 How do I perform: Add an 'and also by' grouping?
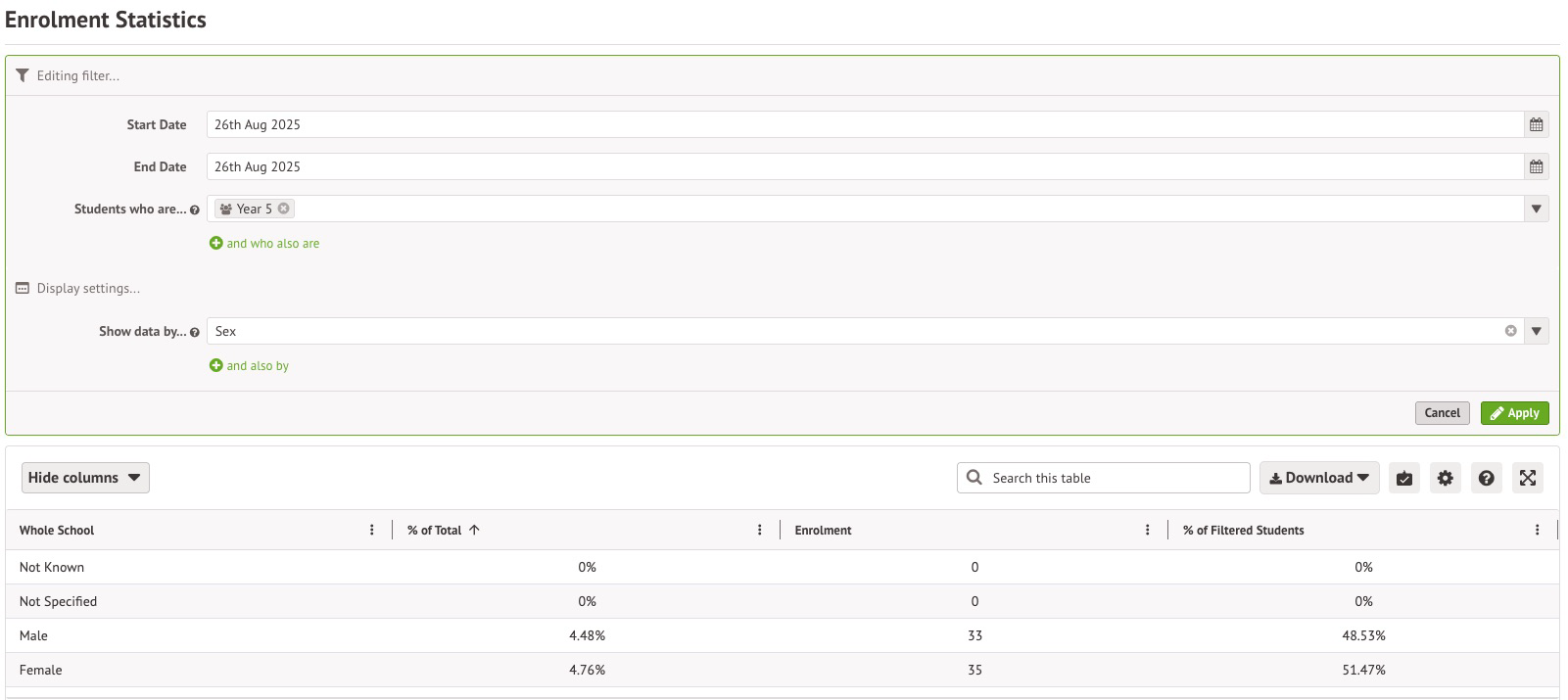[x=250, y=366]
